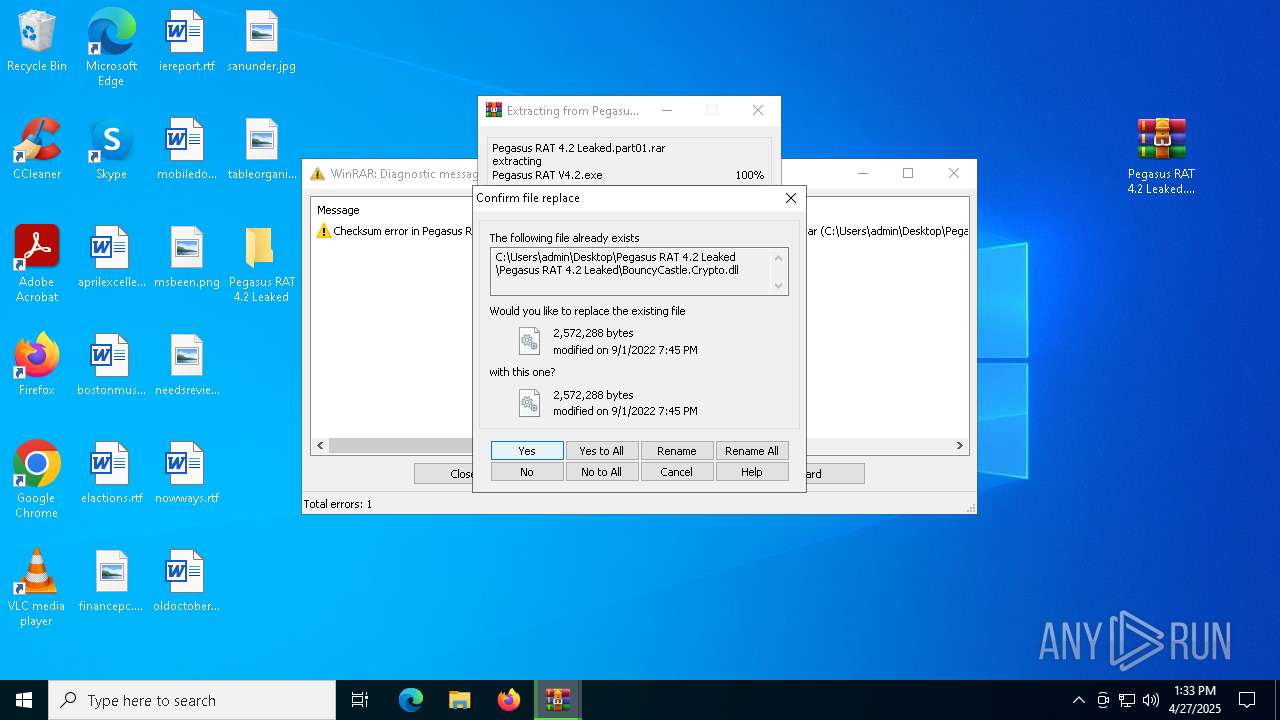Open Help in replace dialog
This screenshot has height=720, width=1280.
[x=752, y=472]
